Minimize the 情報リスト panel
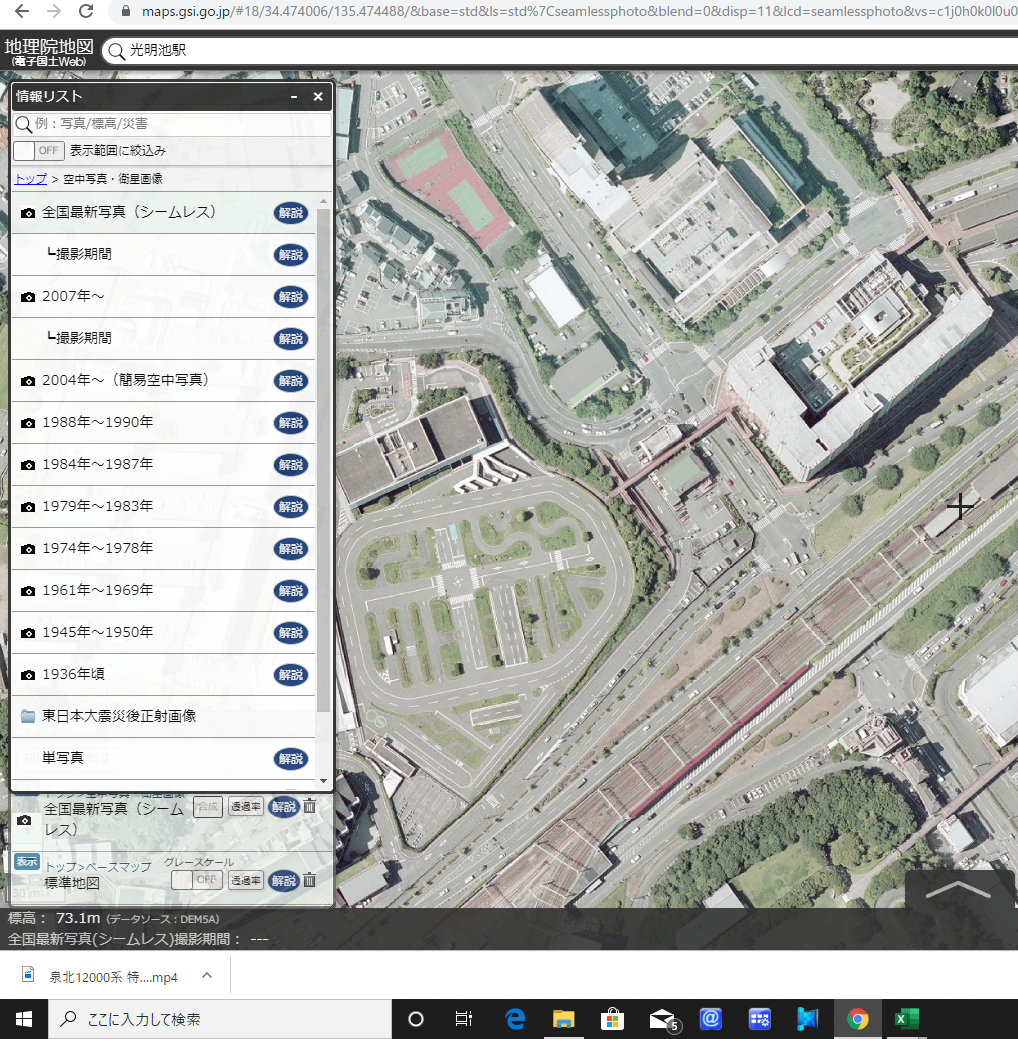The width and height of the screenshot is (1018, 1039). (294, 97)
